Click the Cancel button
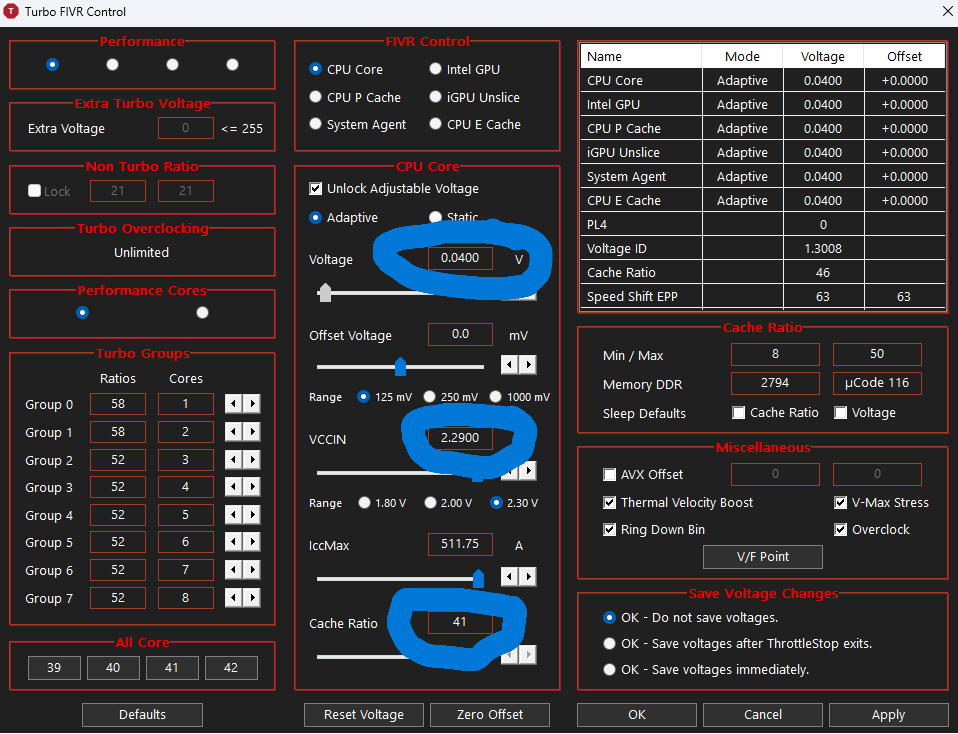958x734 pixels. click(x=762, y=714)
